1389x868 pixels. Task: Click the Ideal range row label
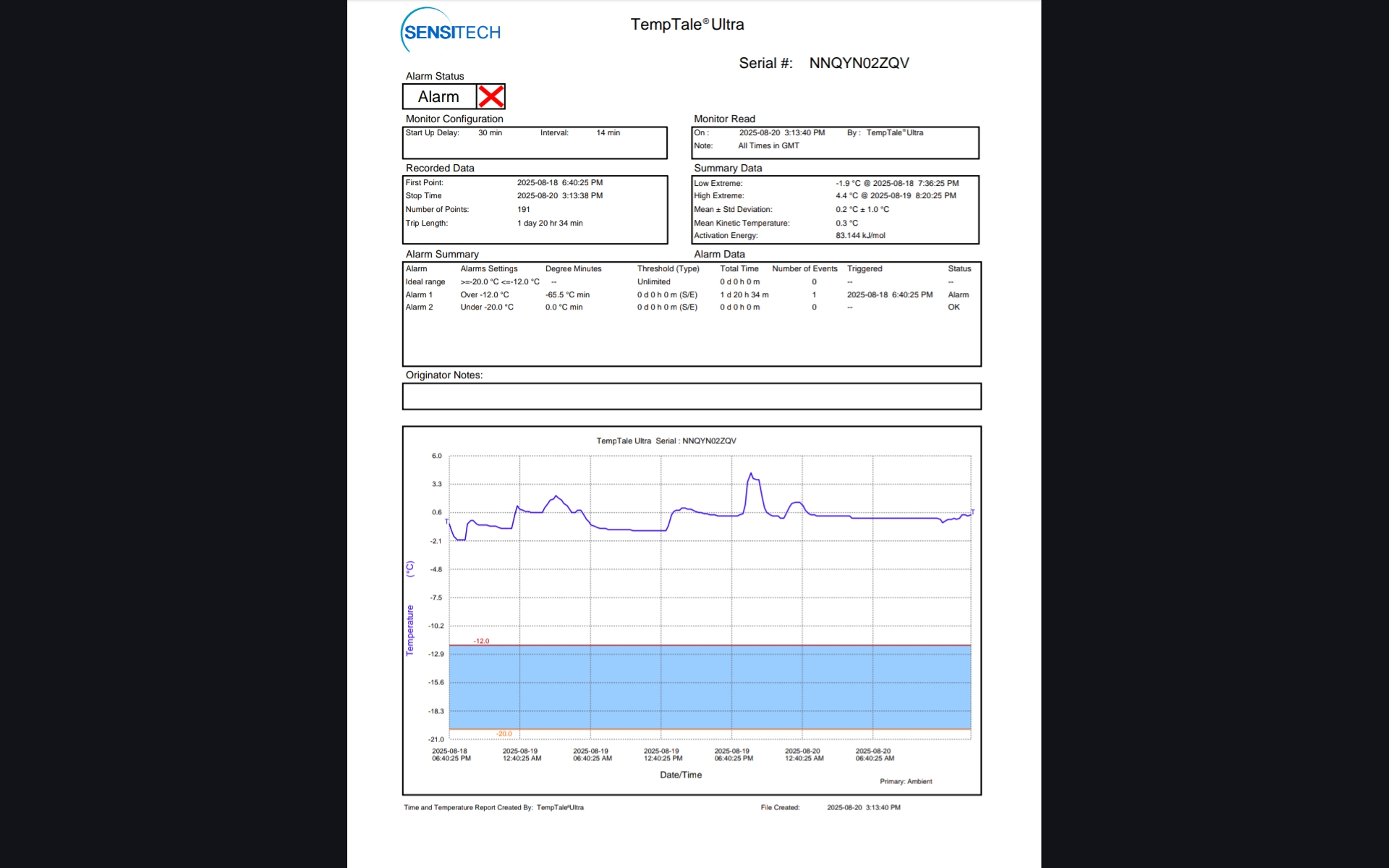(425, 282)
